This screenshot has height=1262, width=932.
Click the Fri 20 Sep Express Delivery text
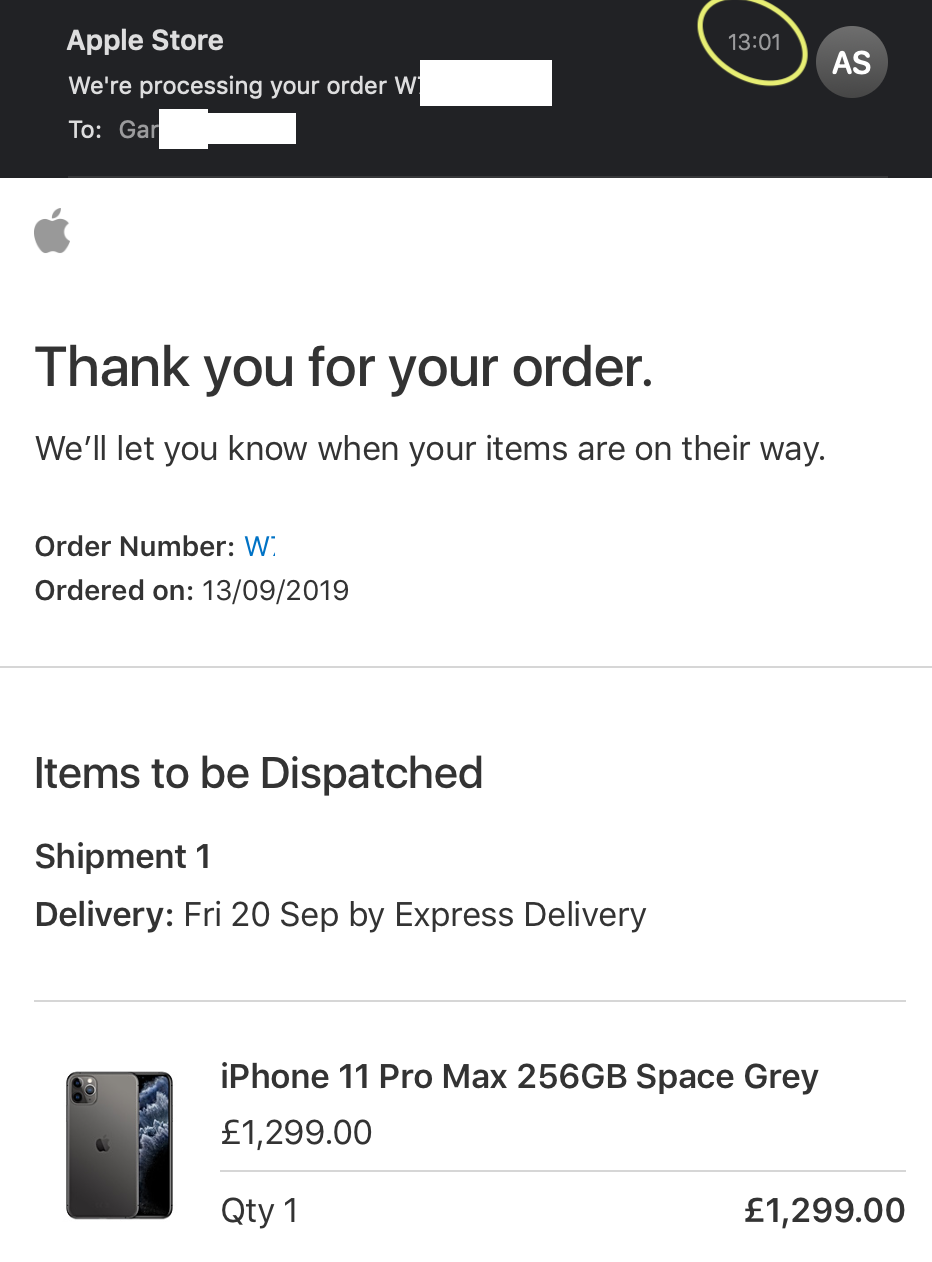pos(415,915)
